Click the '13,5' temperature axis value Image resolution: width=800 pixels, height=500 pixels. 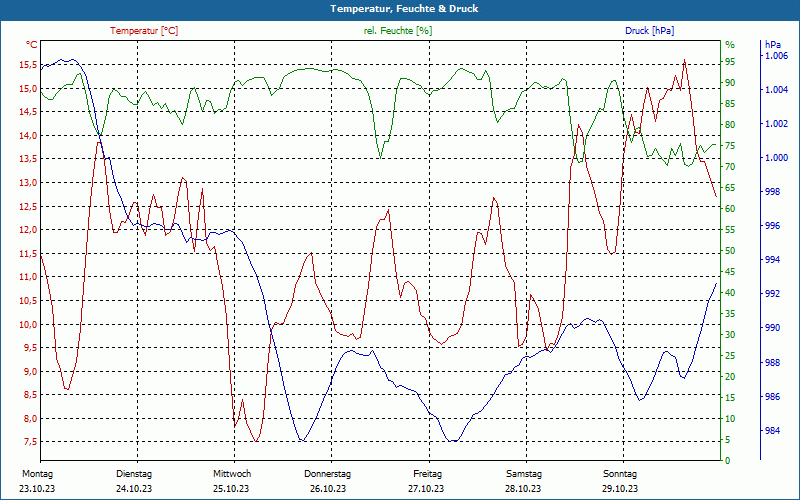coord(28,159)
